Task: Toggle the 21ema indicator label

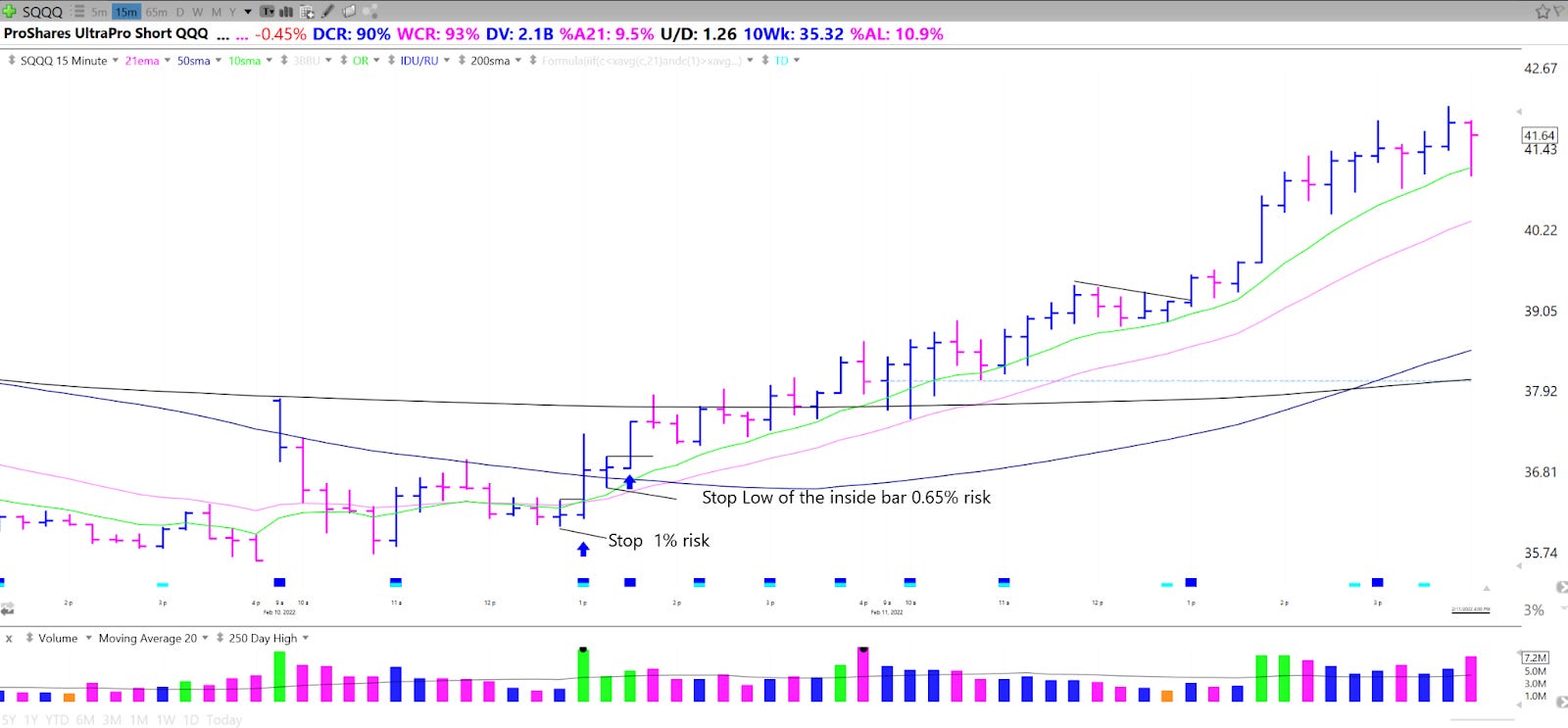Action: [142, 61]
